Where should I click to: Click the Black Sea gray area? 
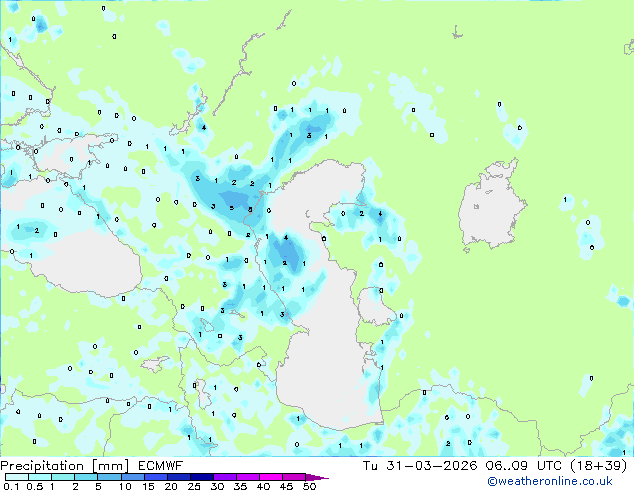click(87, 263)
